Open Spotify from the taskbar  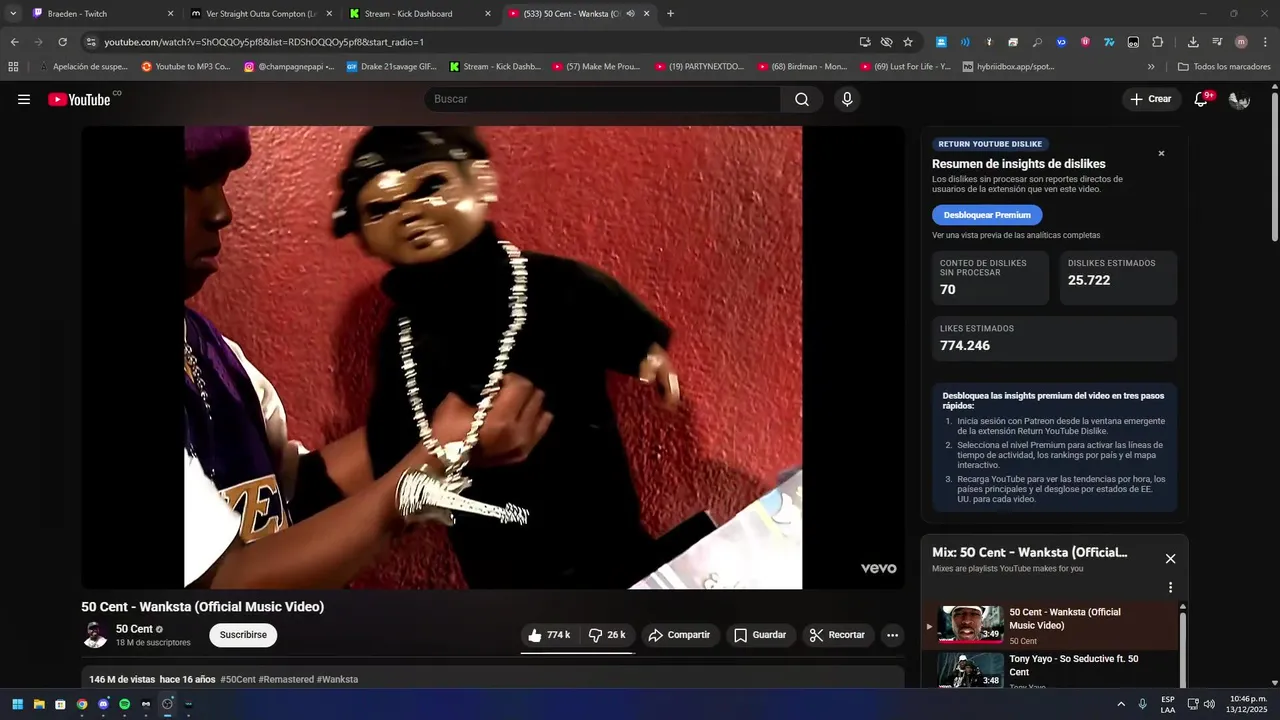(124, 704)
